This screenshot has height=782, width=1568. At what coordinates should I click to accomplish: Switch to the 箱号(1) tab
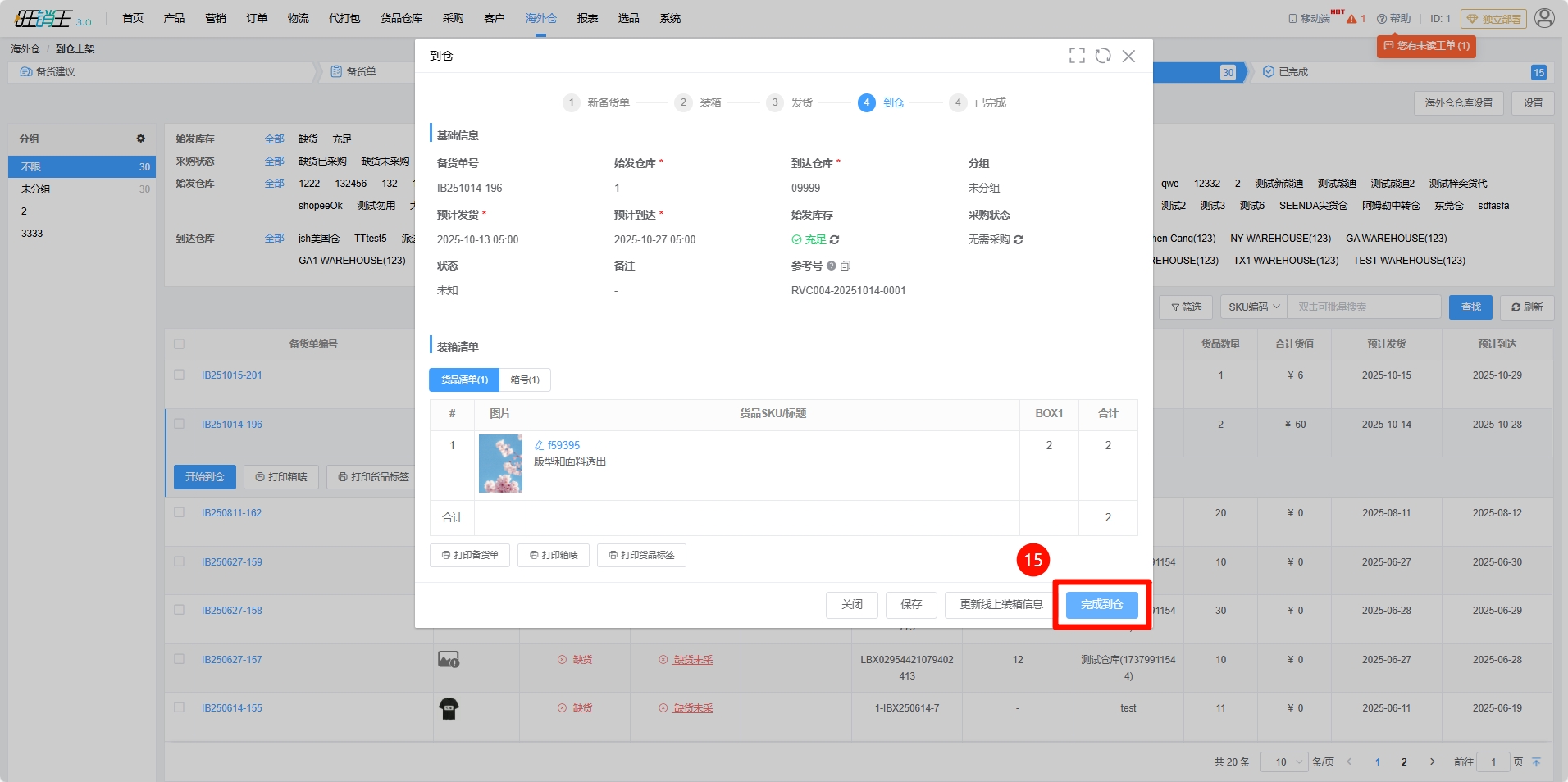(525, 380)
